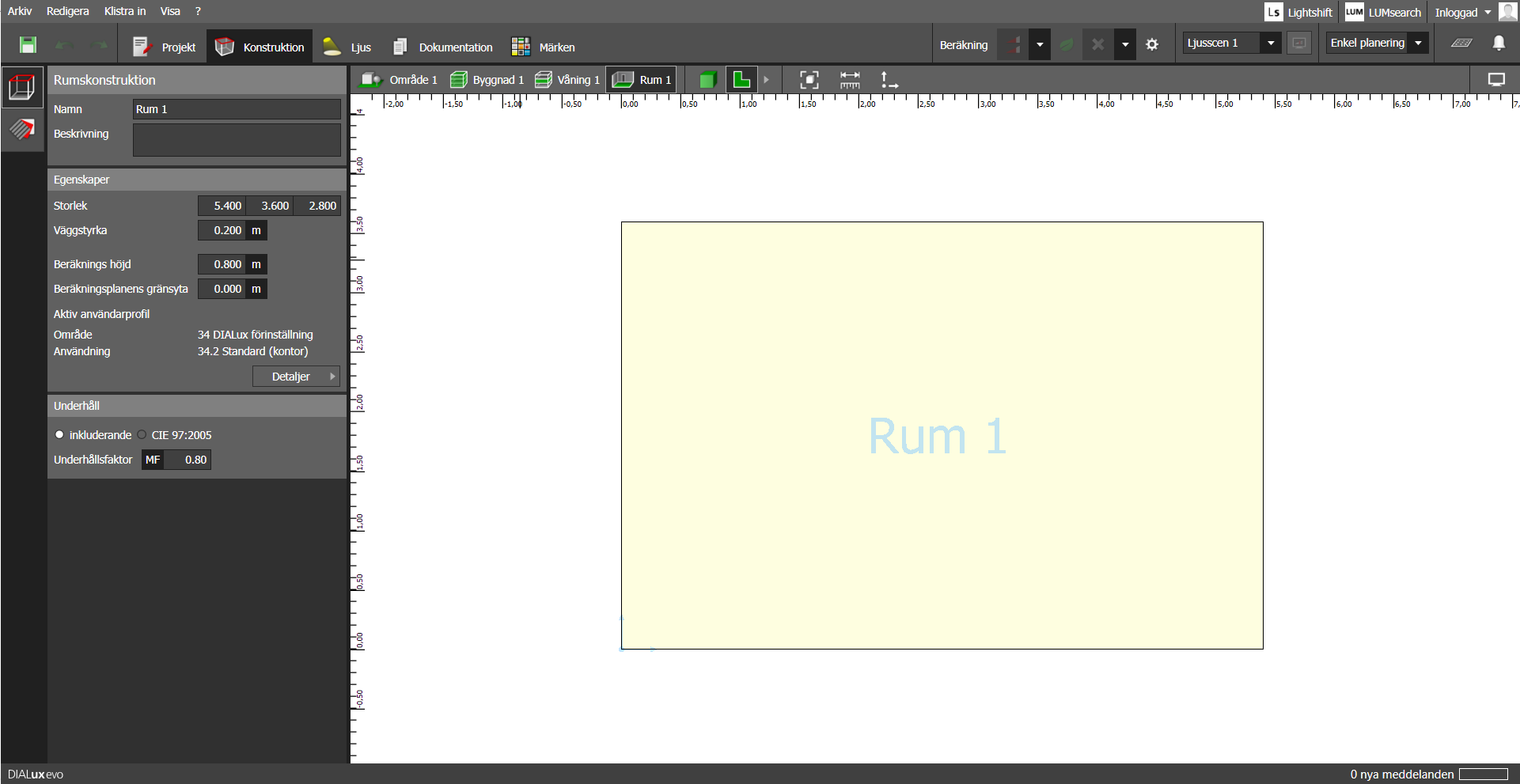Image resolution: width=1520 pixels, height=784 pixels.
Task: Open the ? help menu
Action: pyautogui.click(x=198, y=11)
